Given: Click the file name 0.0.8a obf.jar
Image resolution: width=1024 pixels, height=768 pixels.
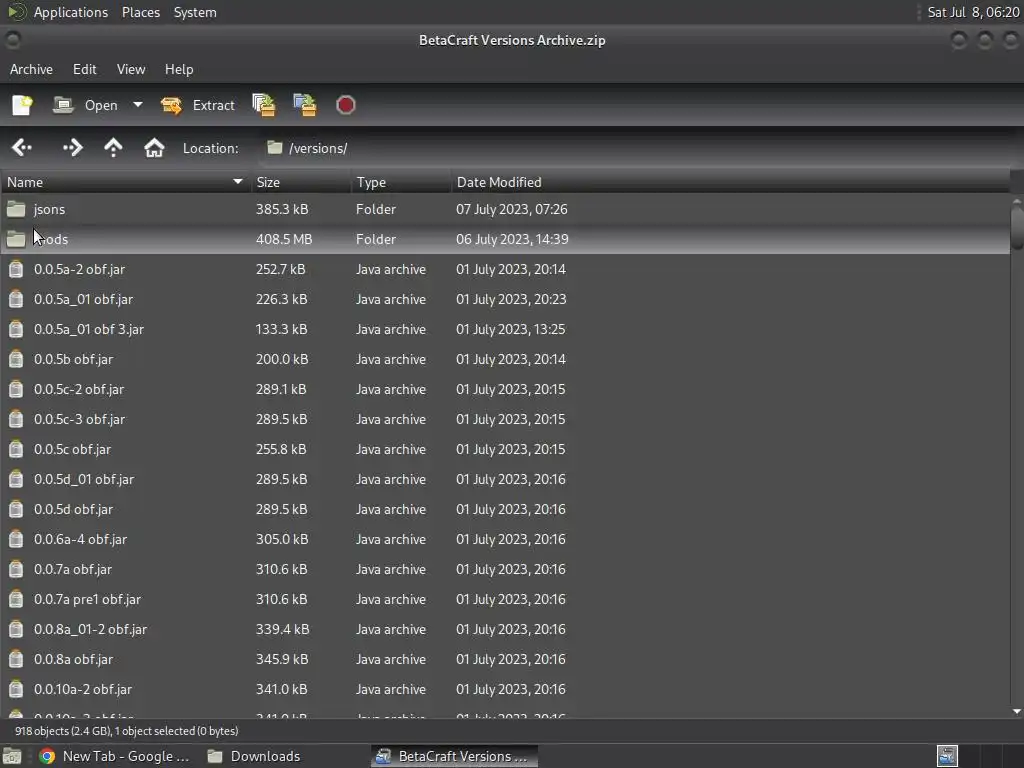Looking at the screenshot, I should [73, 660].
